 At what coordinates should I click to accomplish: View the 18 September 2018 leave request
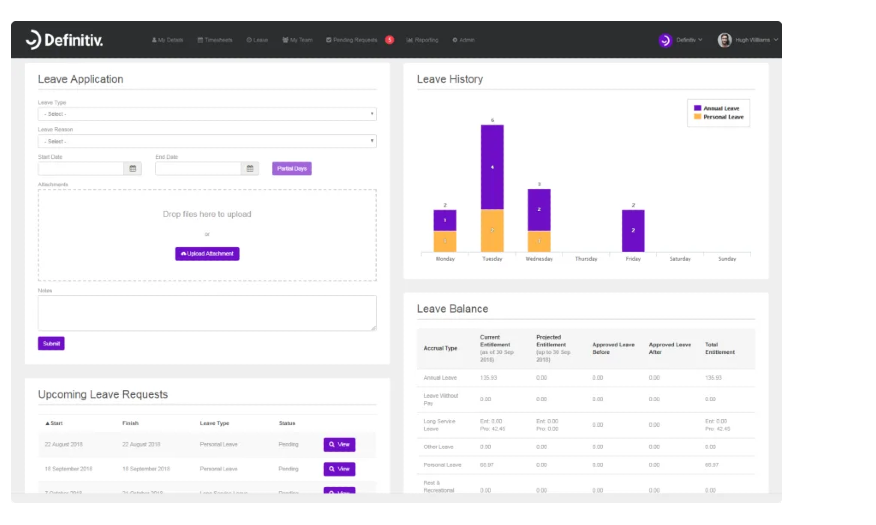[339, 469]
